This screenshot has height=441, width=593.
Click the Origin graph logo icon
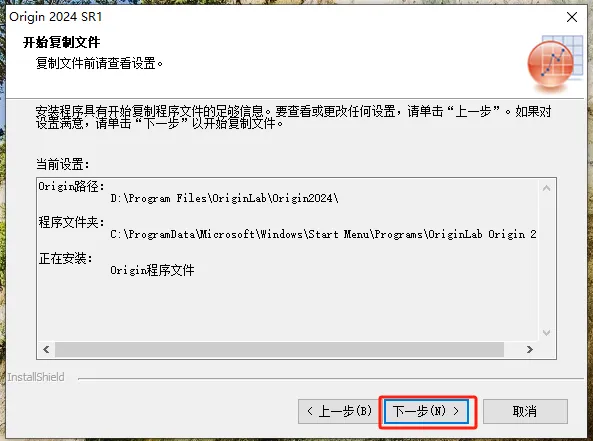554,64
